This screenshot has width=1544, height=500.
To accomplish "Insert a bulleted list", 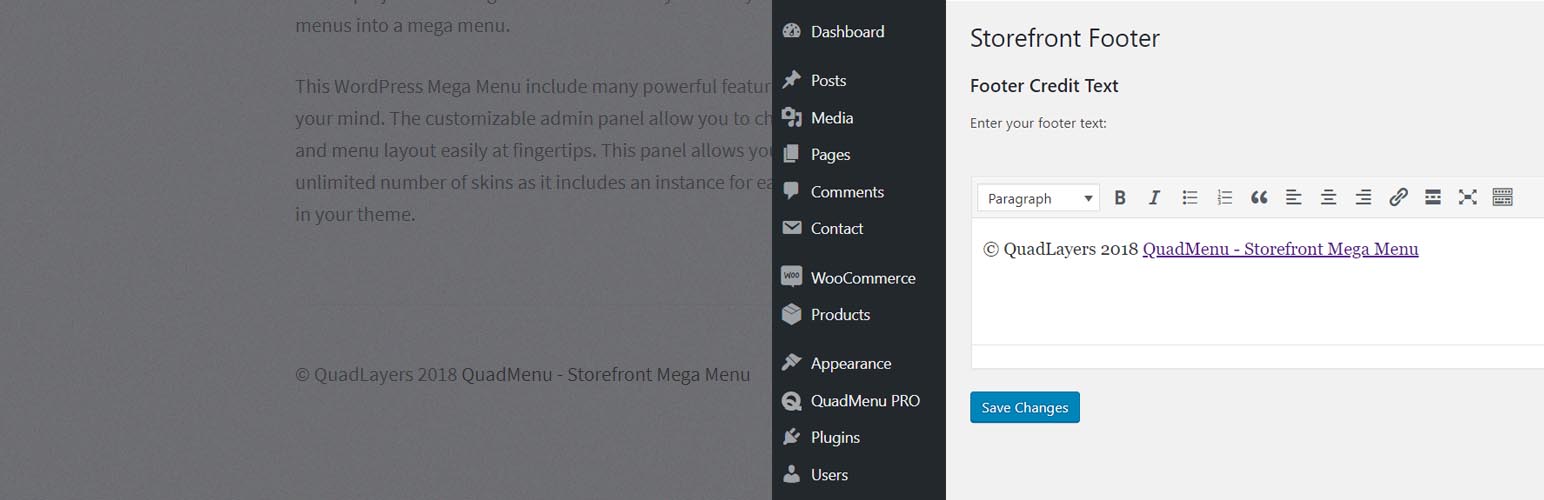I will [x=1189, y=198].
